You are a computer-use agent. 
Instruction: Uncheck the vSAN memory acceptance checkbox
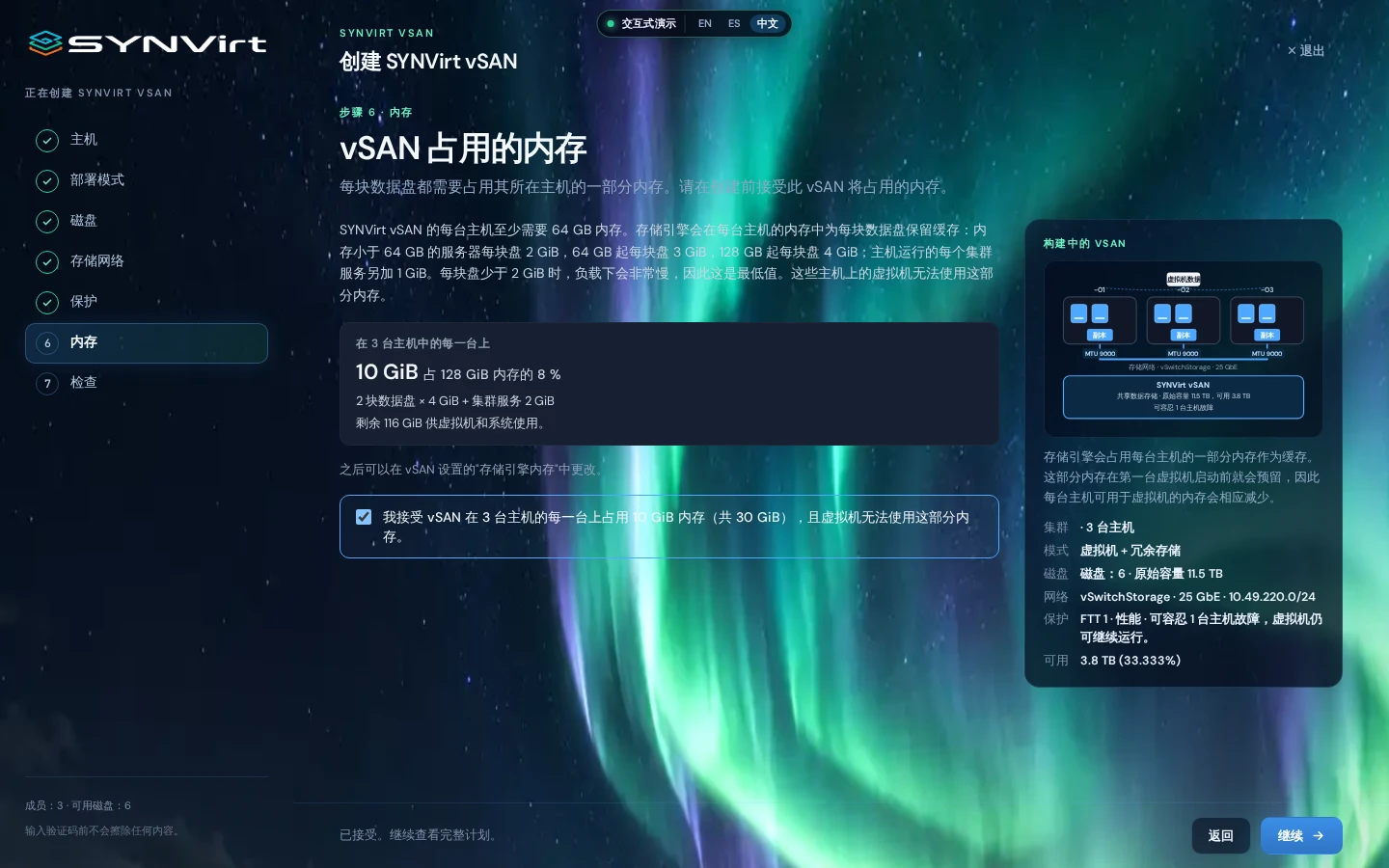[x=364, y=517]
